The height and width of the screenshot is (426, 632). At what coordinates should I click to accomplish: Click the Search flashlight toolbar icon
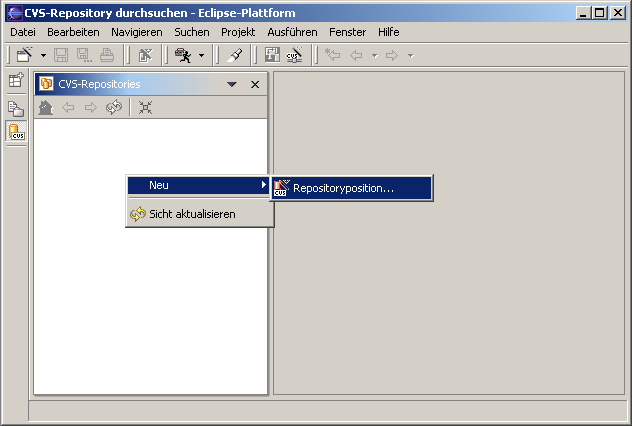point(235,55)
